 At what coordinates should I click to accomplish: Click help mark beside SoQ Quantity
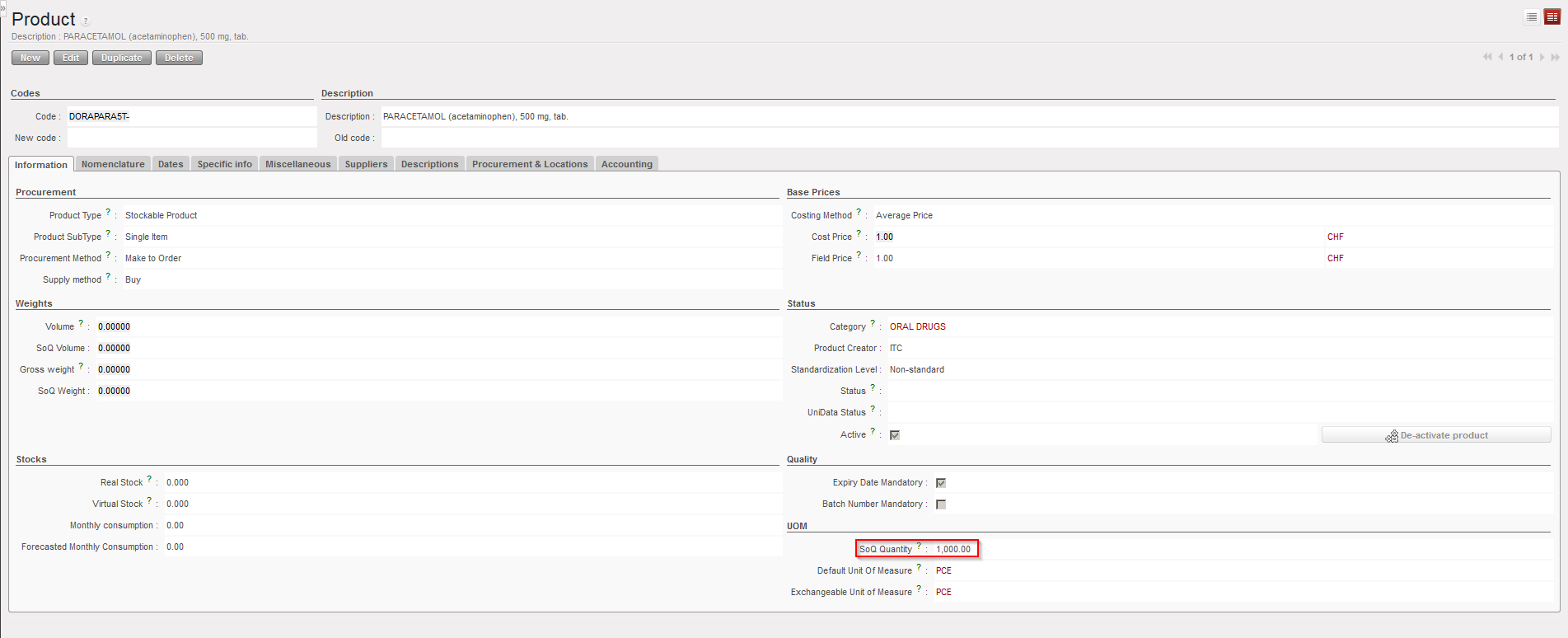[x=919, y=546]
